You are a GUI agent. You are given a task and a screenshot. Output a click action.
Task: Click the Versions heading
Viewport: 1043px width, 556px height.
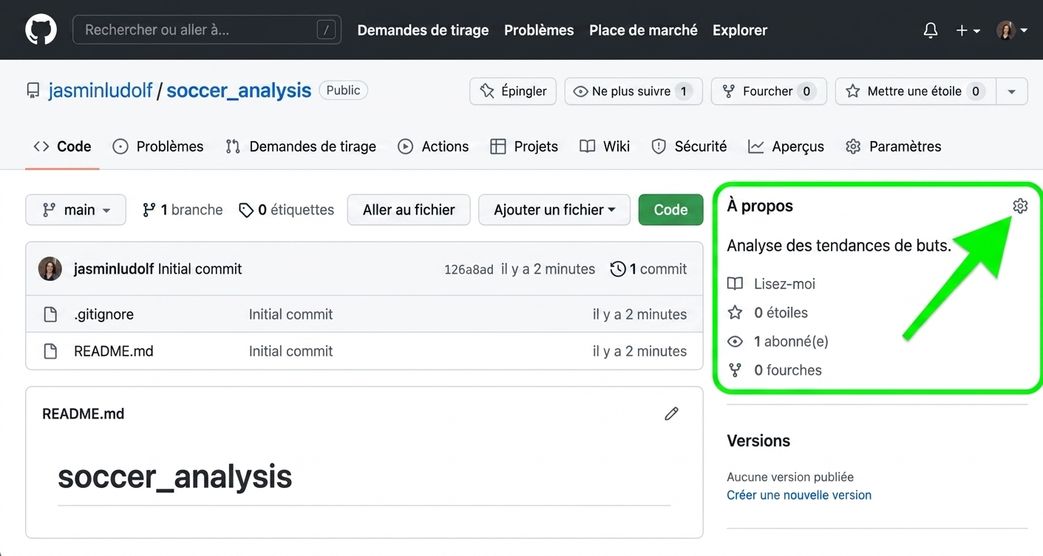pyautogui.click(x=758, y=441)
